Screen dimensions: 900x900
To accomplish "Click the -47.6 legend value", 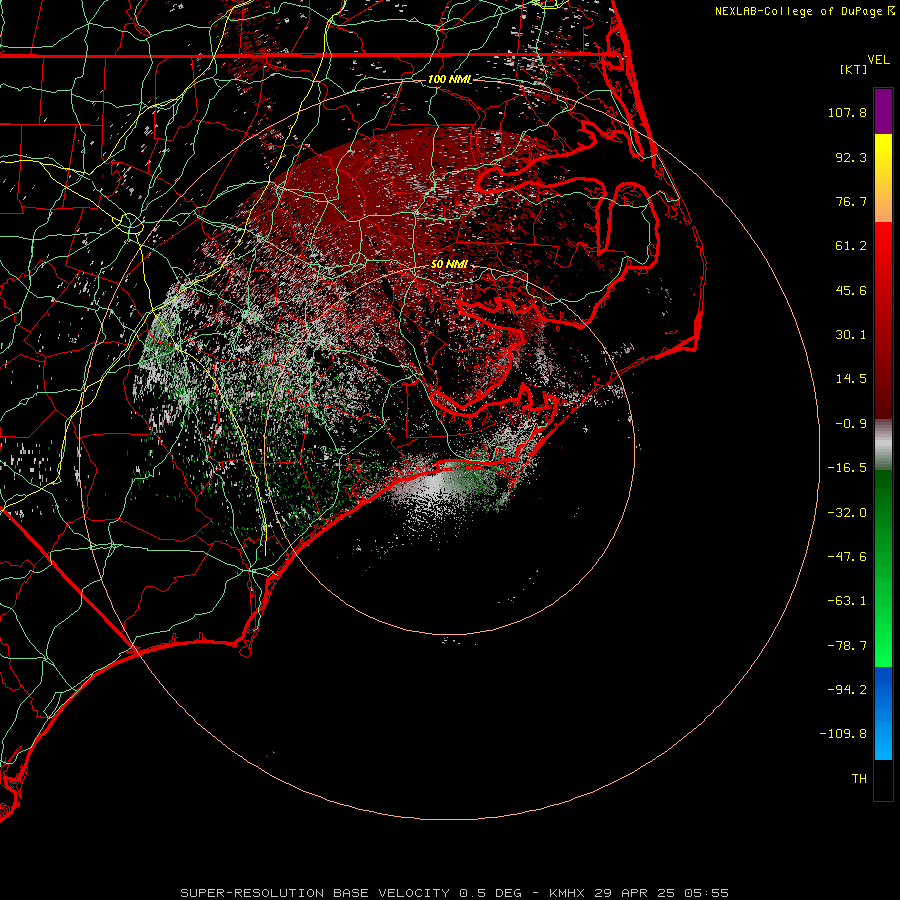I will pyautogui.click(x=847, y=557).
